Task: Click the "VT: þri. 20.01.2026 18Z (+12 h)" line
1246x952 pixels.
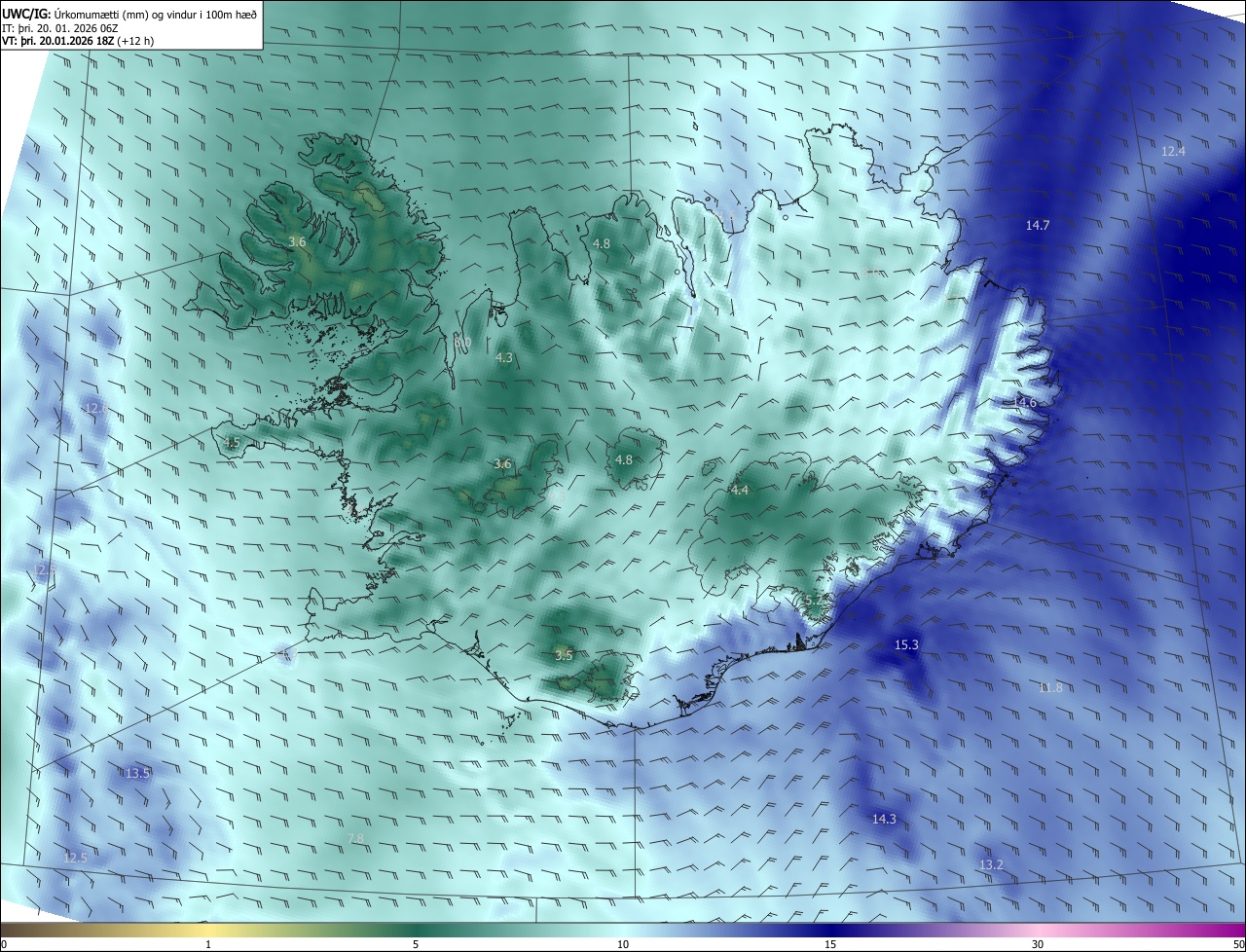Action: [x=78, y=41]
